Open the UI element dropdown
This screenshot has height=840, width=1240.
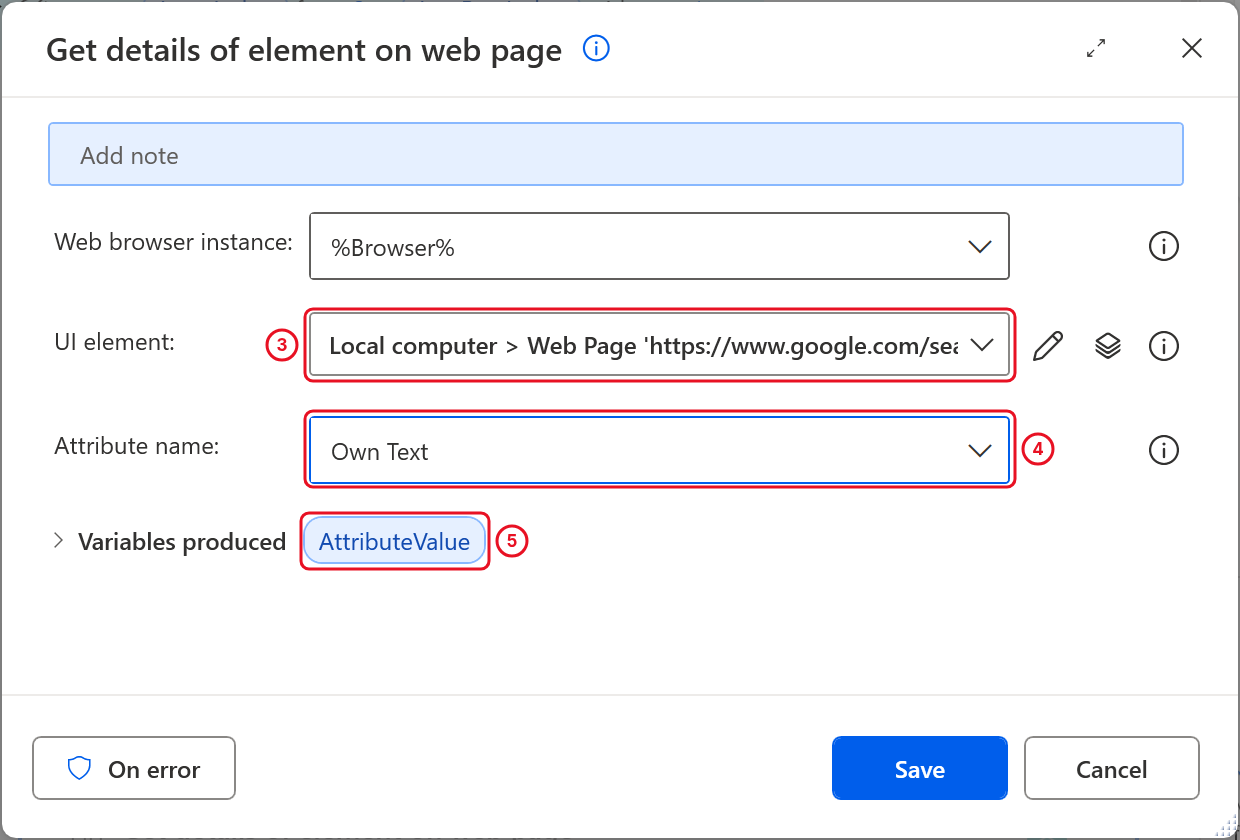tap(659, 345)
